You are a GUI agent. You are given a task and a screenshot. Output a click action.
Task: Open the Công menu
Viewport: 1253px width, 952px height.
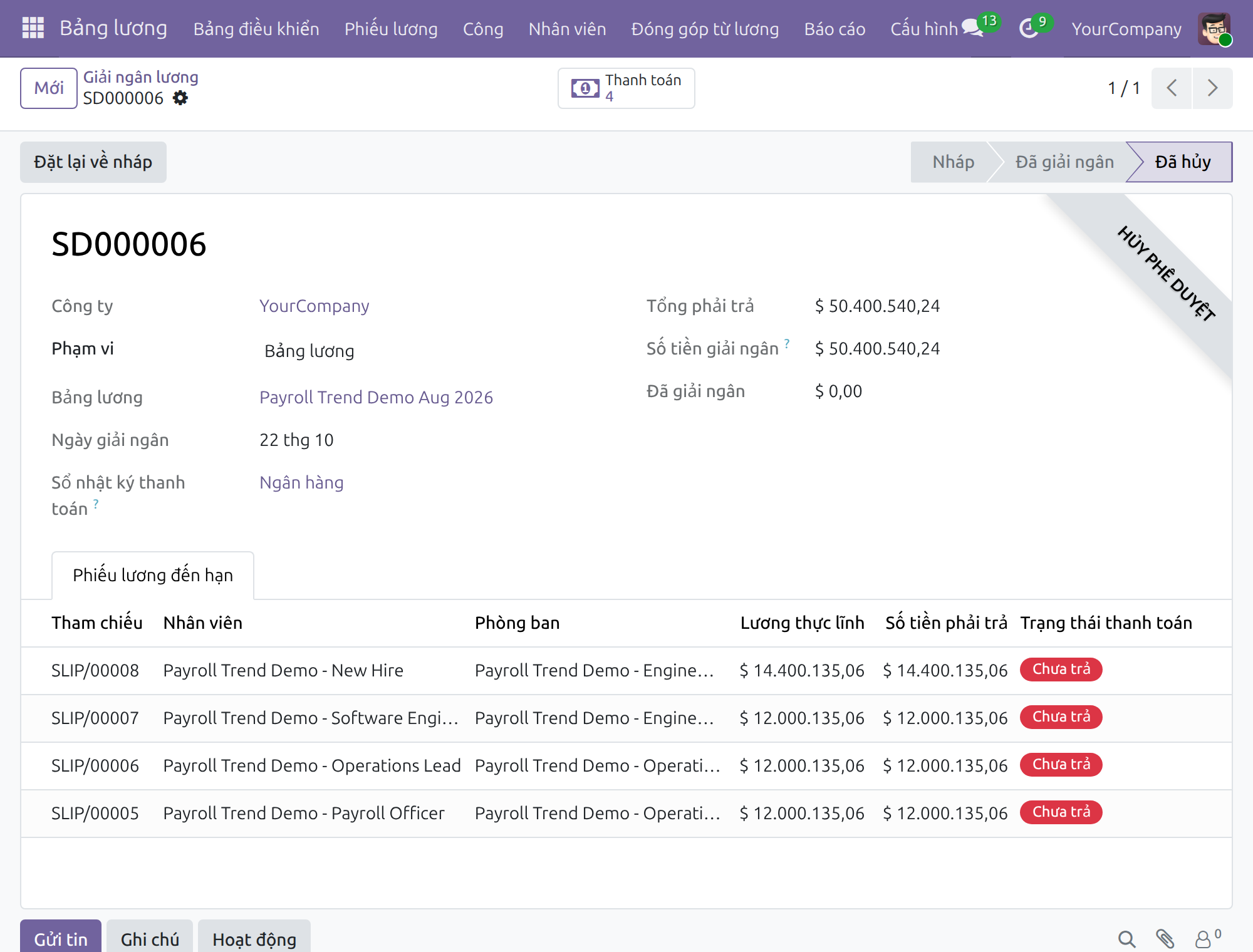[483, 29]
